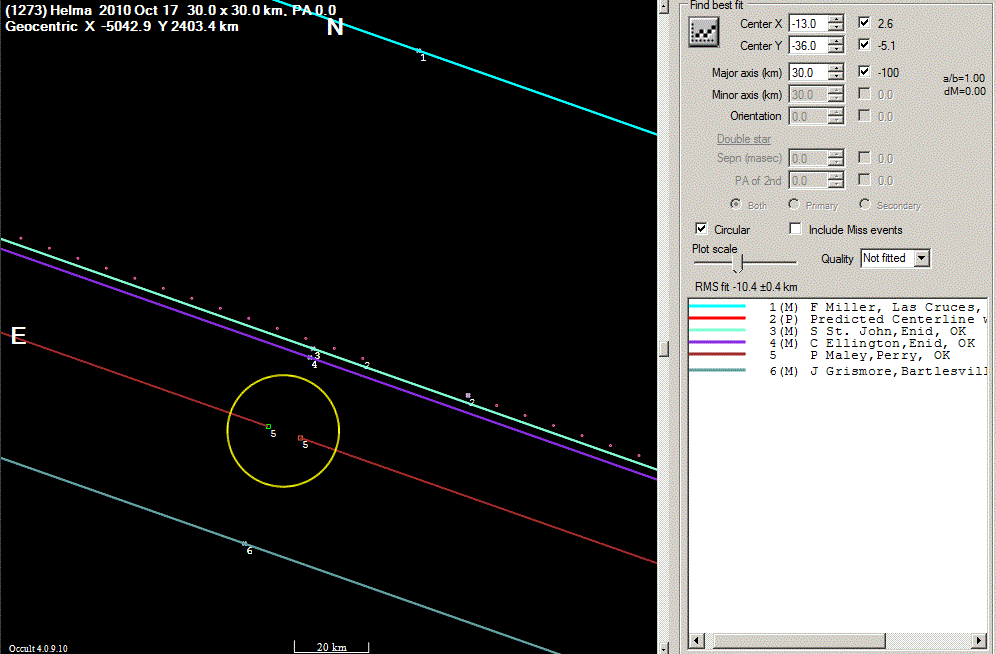Click inside the Center X input field
This screenshot has width=996, height=654.
click(x=807, y=22)
